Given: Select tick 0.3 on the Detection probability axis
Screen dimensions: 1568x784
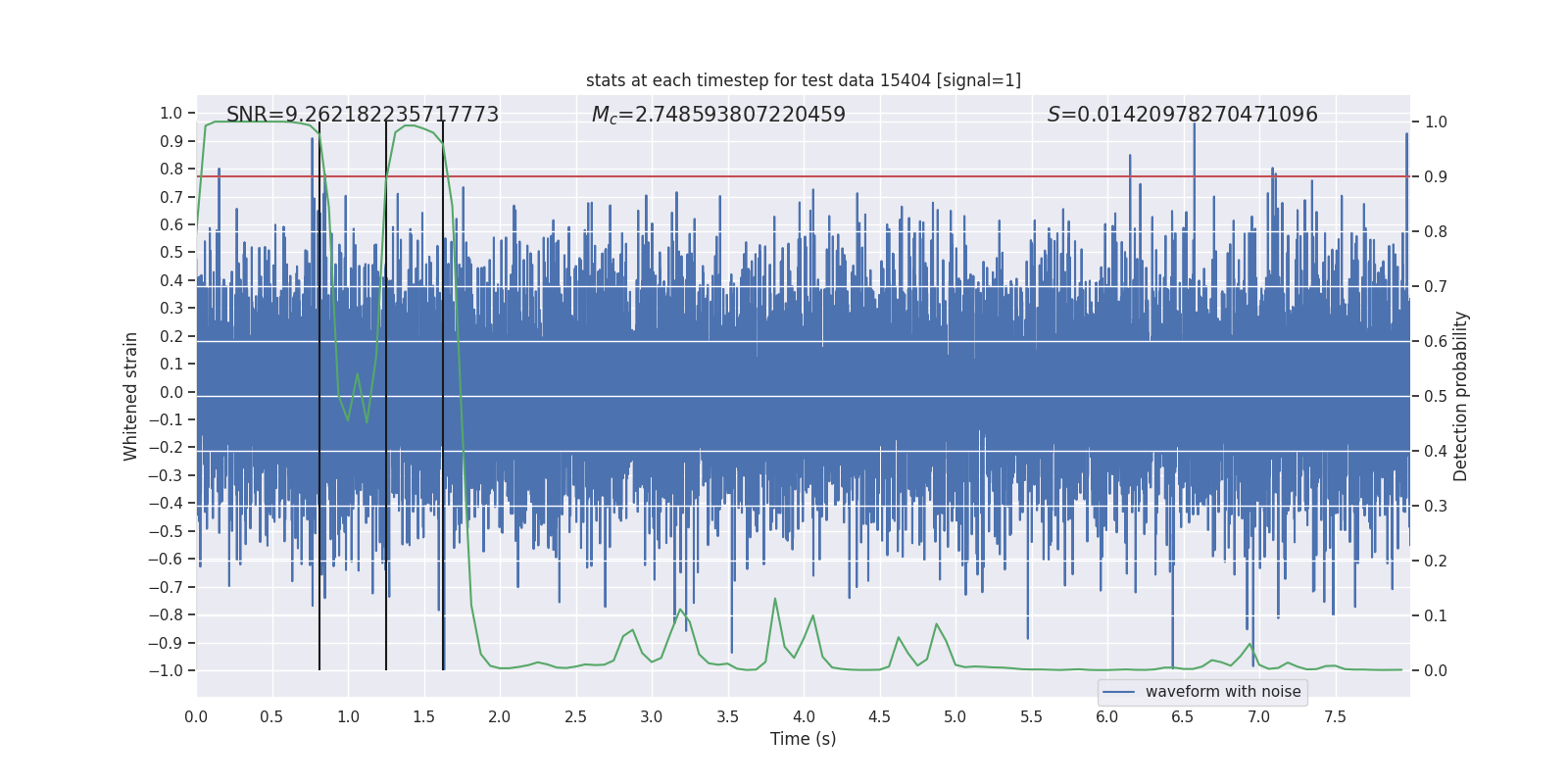Looking at the screenshot, I should [1436, 507].
